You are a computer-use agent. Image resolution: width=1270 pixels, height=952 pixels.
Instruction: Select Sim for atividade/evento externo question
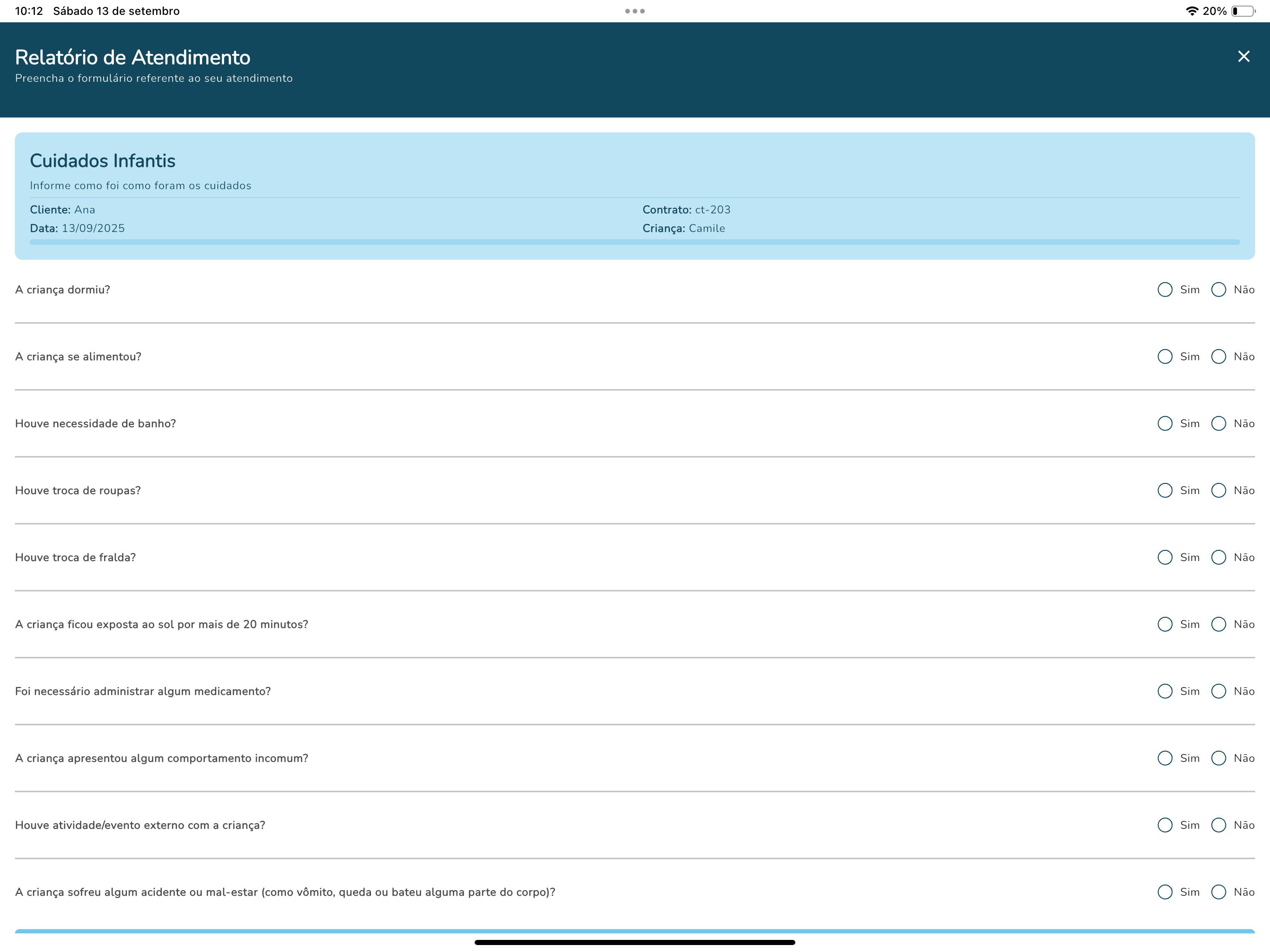pyautogui.click(x=1164, y=825)
